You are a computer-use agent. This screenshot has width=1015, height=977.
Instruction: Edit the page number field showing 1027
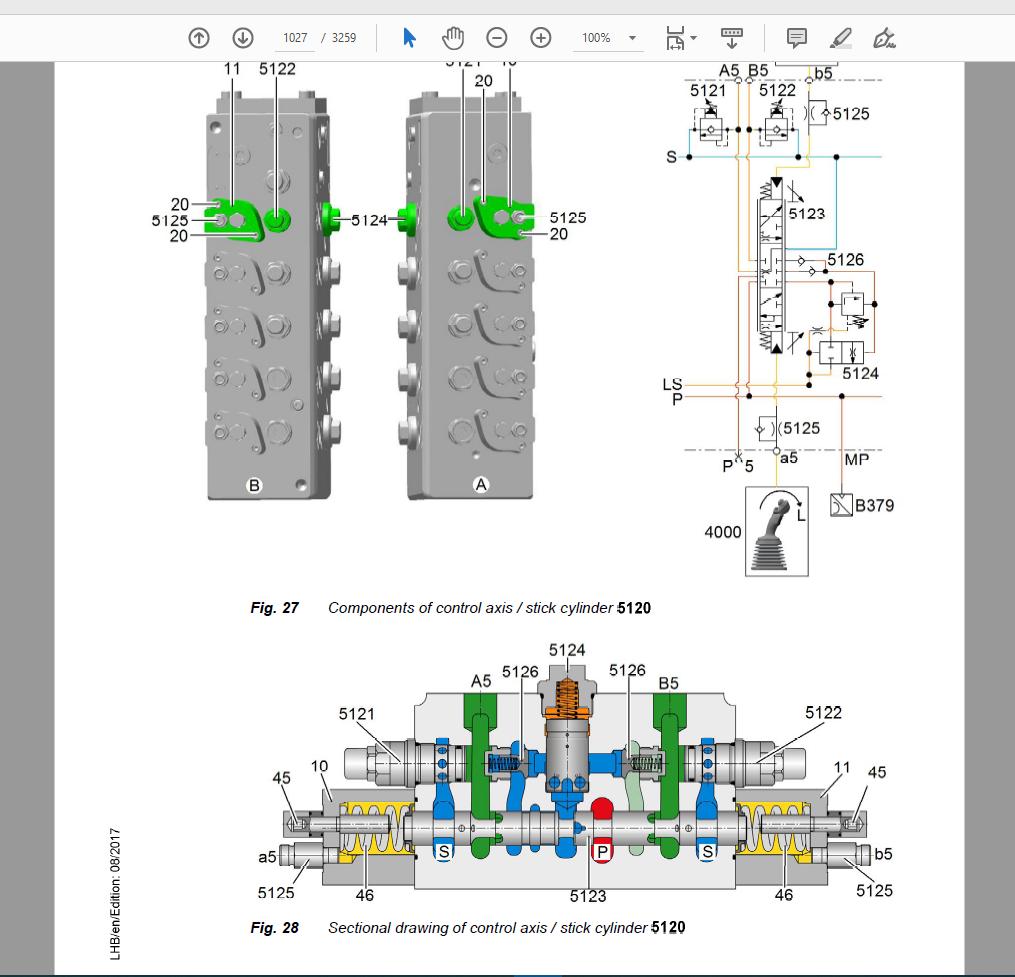click(x=295, y=38)
